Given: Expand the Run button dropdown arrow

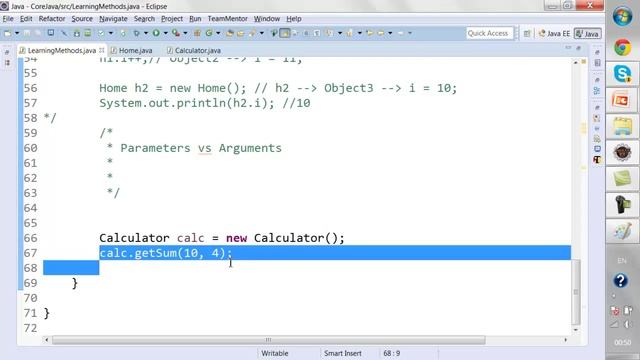Looking at the screenshot, I should coord(165,33).
